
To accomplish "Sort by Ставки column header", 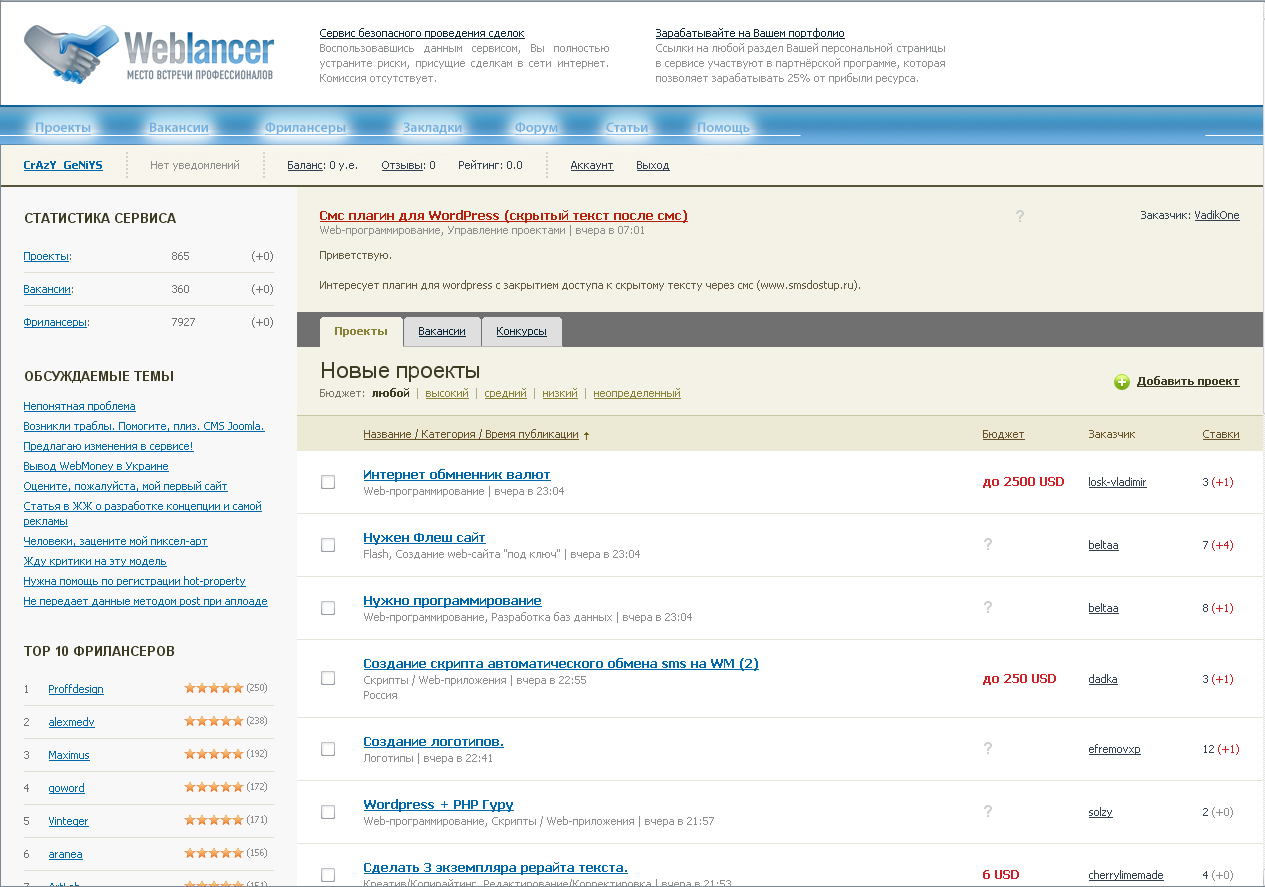I will 1221,434.
